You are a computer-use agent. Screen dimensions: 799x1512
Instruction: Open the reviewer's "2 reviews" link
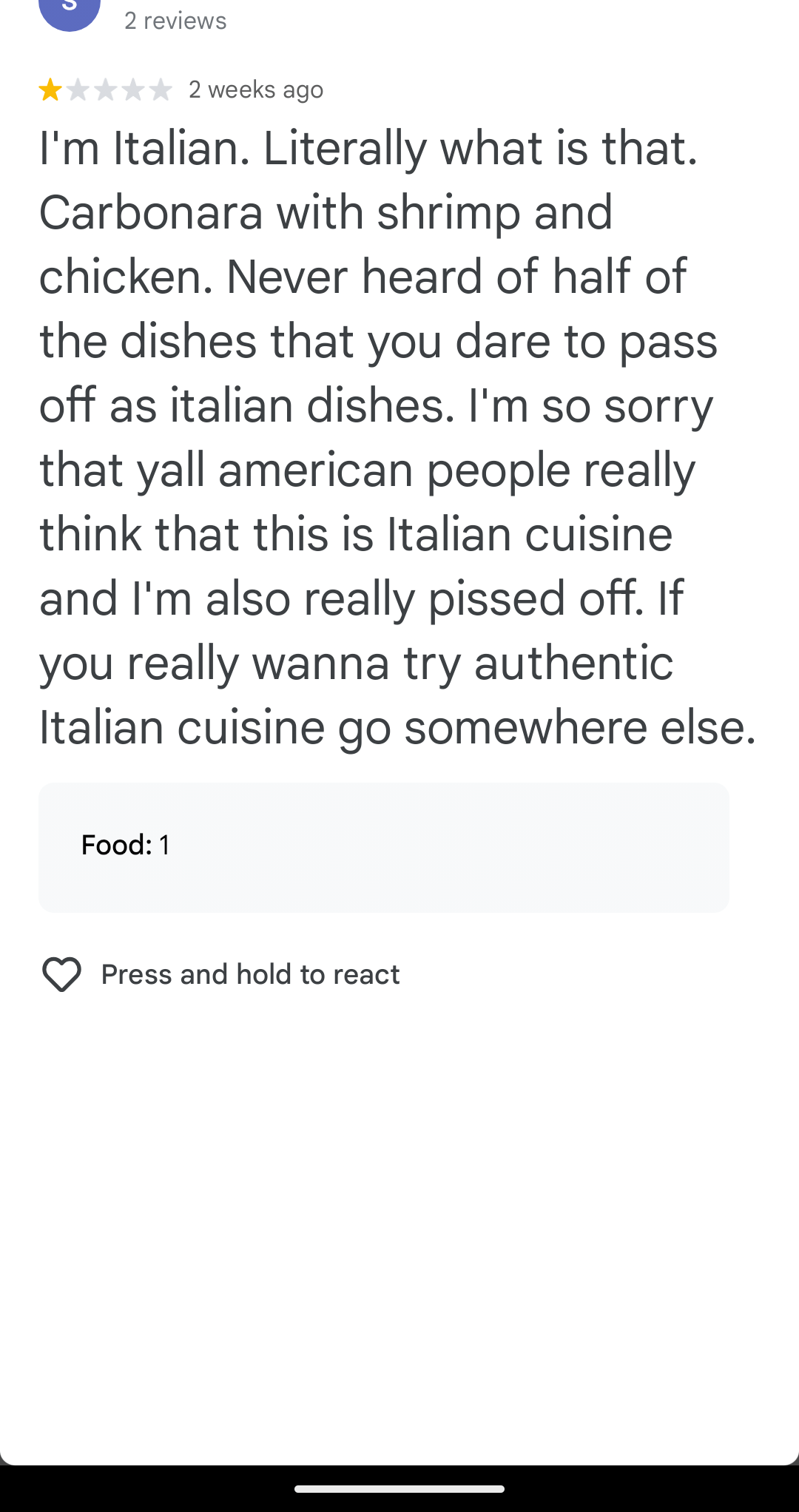(175, 21)
